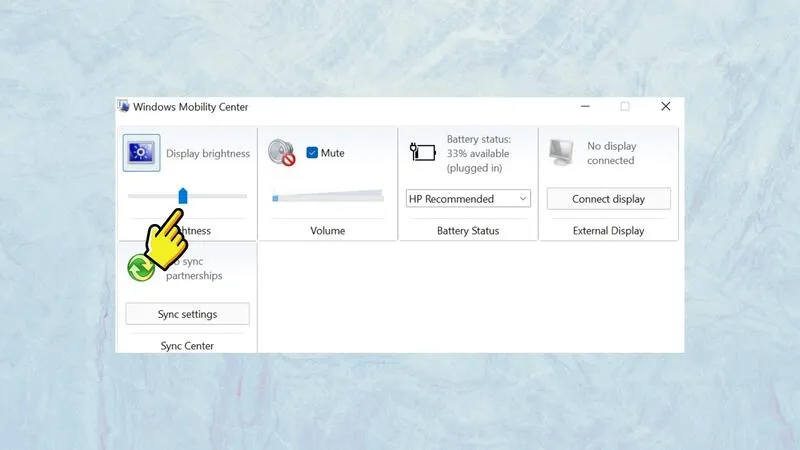Click on the volume slider track
800x450 pixels.
click(327, 197)
